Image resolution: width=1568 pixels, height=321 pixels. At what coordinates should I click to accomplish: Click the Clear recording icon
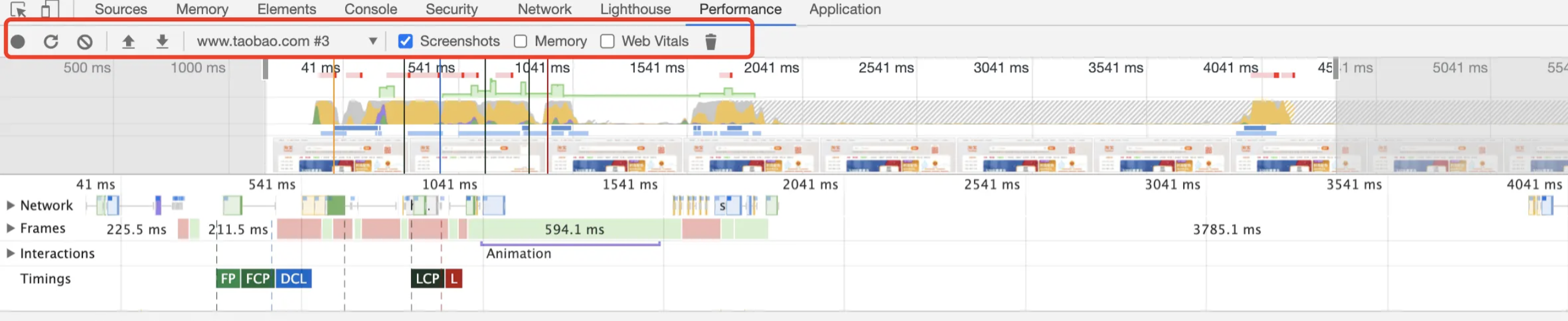85,41
